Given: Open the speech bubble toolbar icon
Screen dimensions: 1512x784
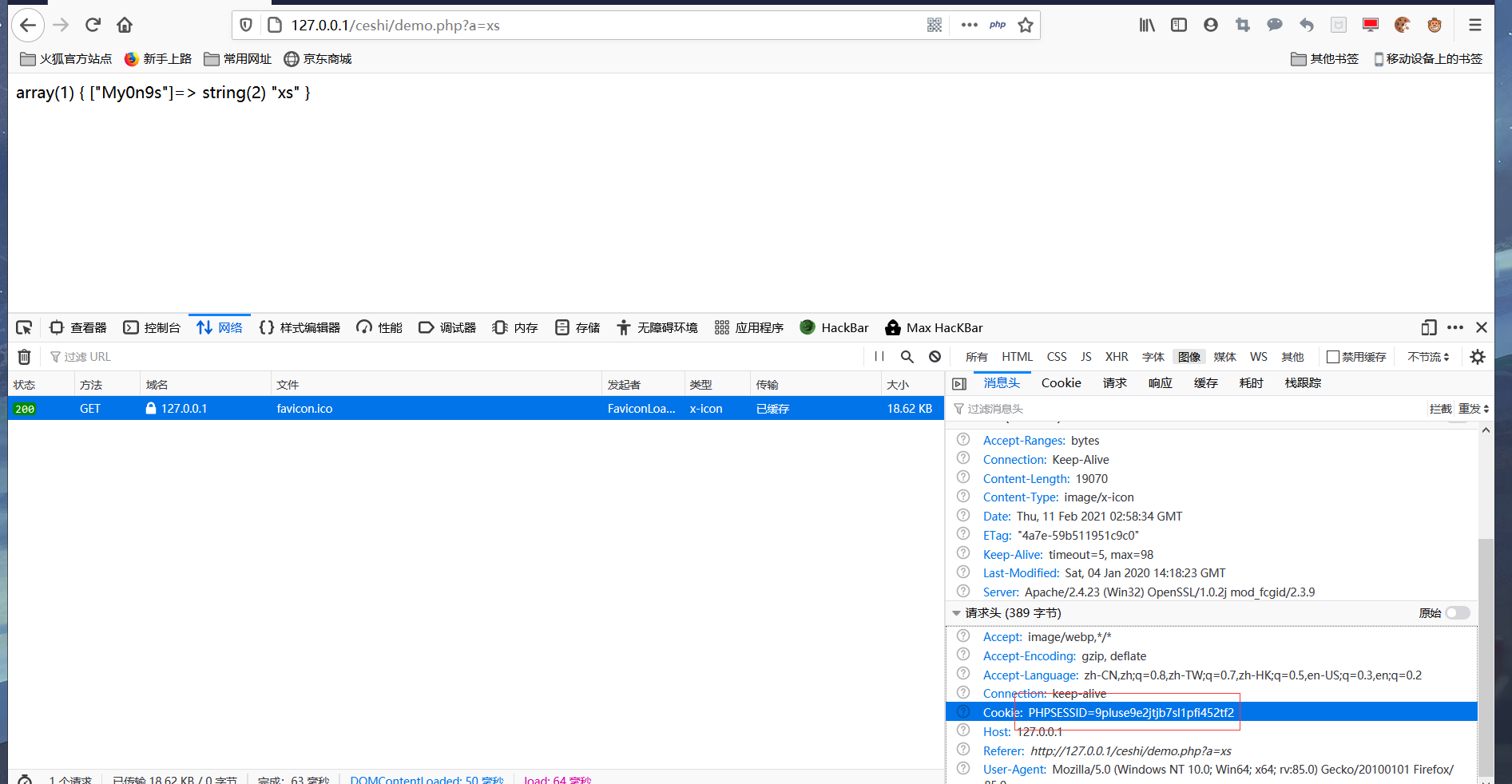Looking at the screenshot, I should pyautogui.click(x=1275, y=26).
